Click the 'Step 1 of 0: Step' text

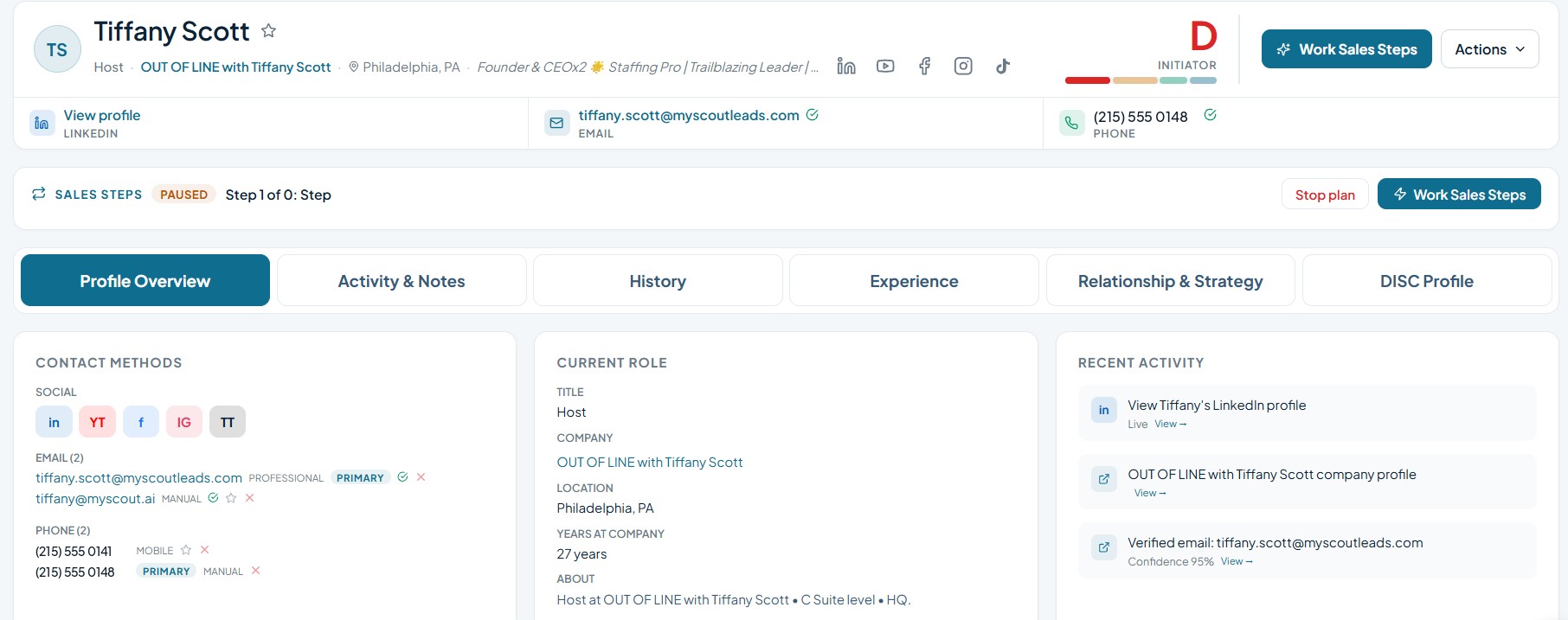point(278,195)
